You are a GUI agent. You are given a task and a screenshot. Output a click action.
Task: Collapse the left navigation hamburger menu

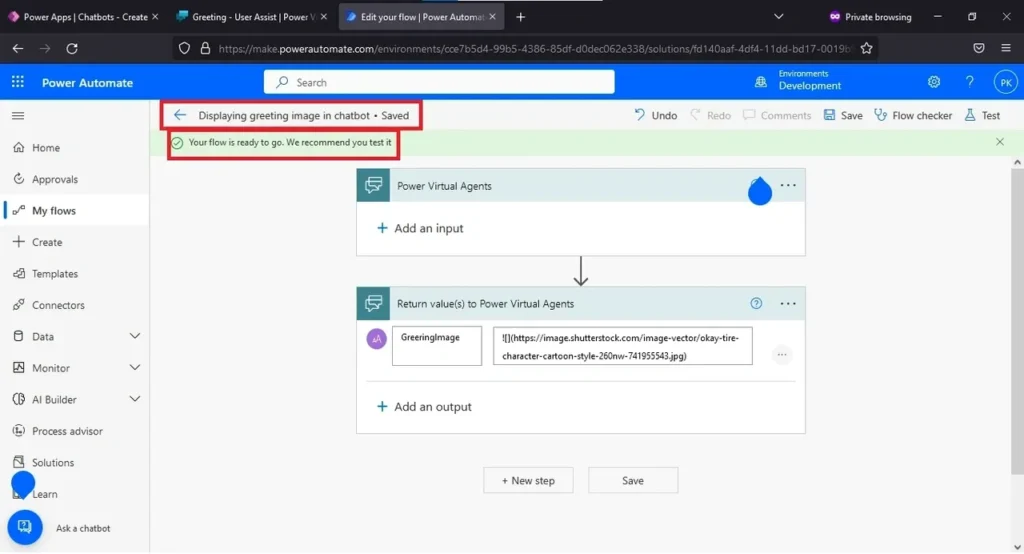pyautogui.click(x=18, y=116)
